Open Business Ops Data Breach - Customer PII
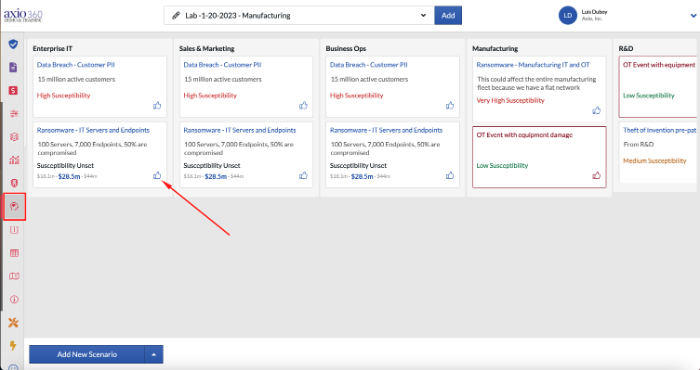The height and width of the screenshot is (370, 700). (x=369, y=65)
